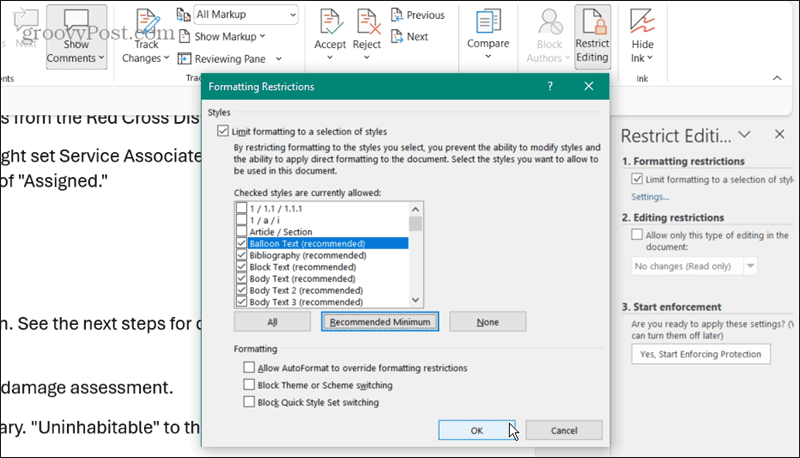This screenshot has width=800, height=458.
Task: Click the Track Changes icon
Action: [x=148, y=22]
